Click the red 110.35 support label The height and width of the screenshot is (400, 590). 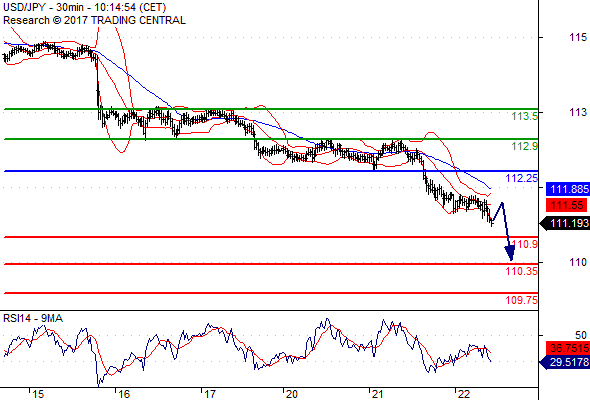(x=522, y=271)
